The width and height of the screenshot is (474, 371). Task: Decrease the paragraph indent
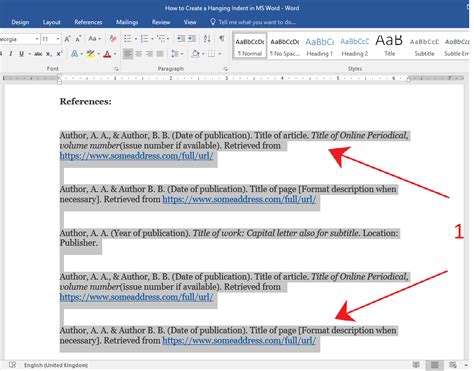[x=181, y=39]
